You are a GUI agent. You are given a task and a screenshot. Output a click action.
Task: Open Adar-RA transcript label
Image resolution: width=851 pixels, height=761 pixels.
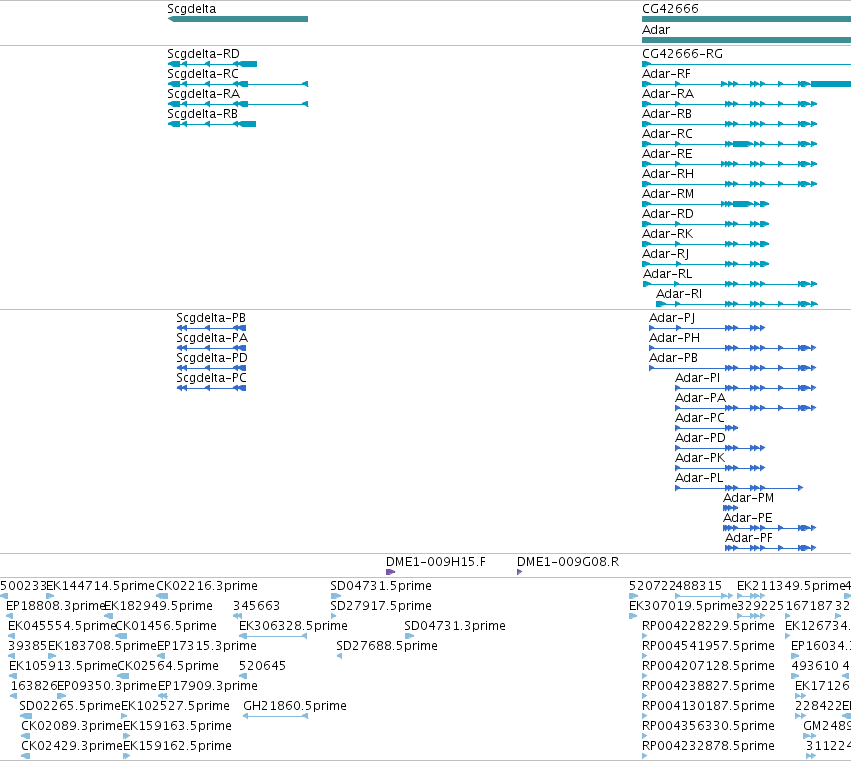[x=668, y=94]
